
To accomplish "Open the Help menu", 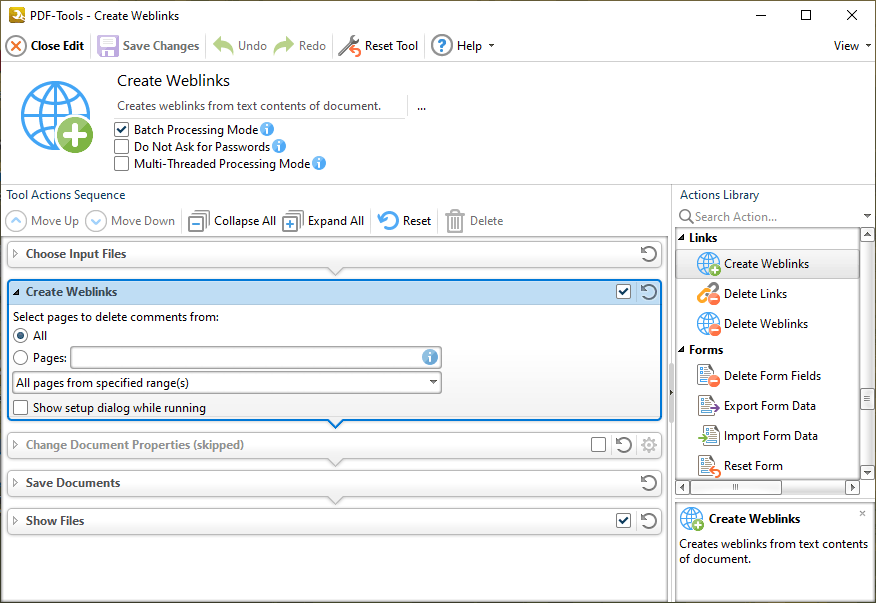I will click(462, 46).
